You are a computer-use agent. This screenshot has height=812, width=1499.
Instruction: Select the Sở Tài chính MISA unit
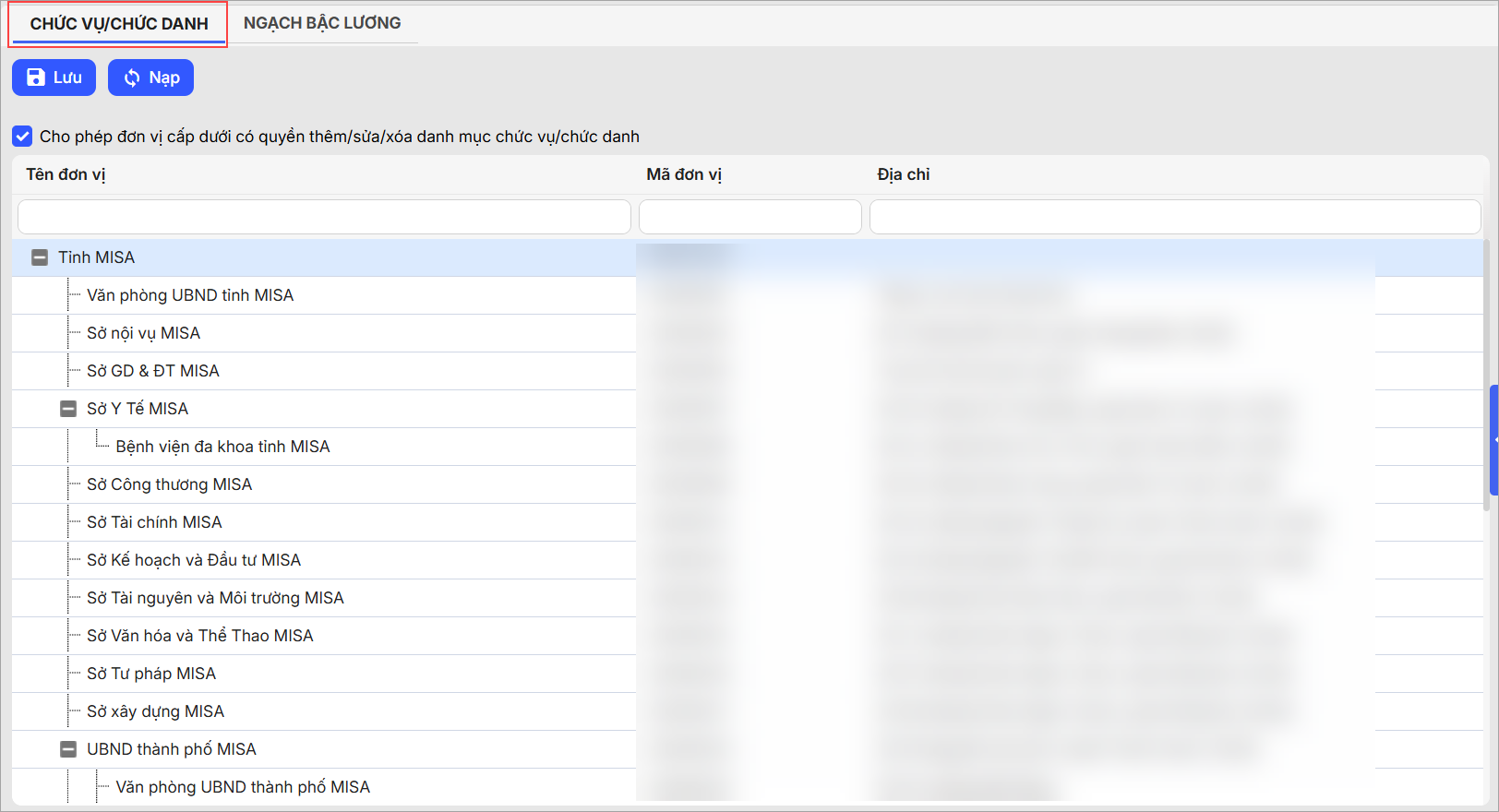(154, 522)
